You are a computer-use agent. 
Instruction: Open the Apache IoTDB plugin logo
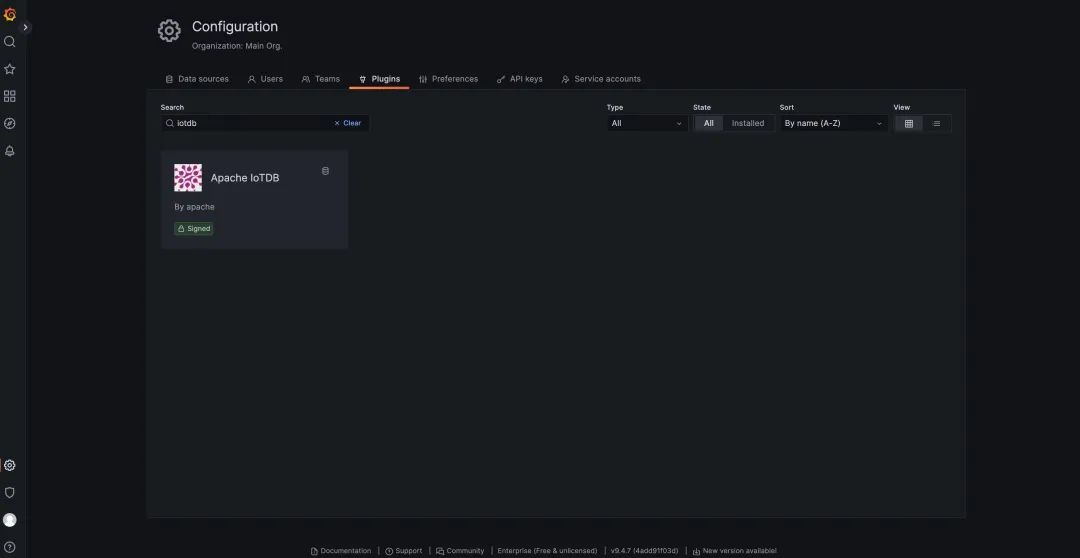[188, 178]
